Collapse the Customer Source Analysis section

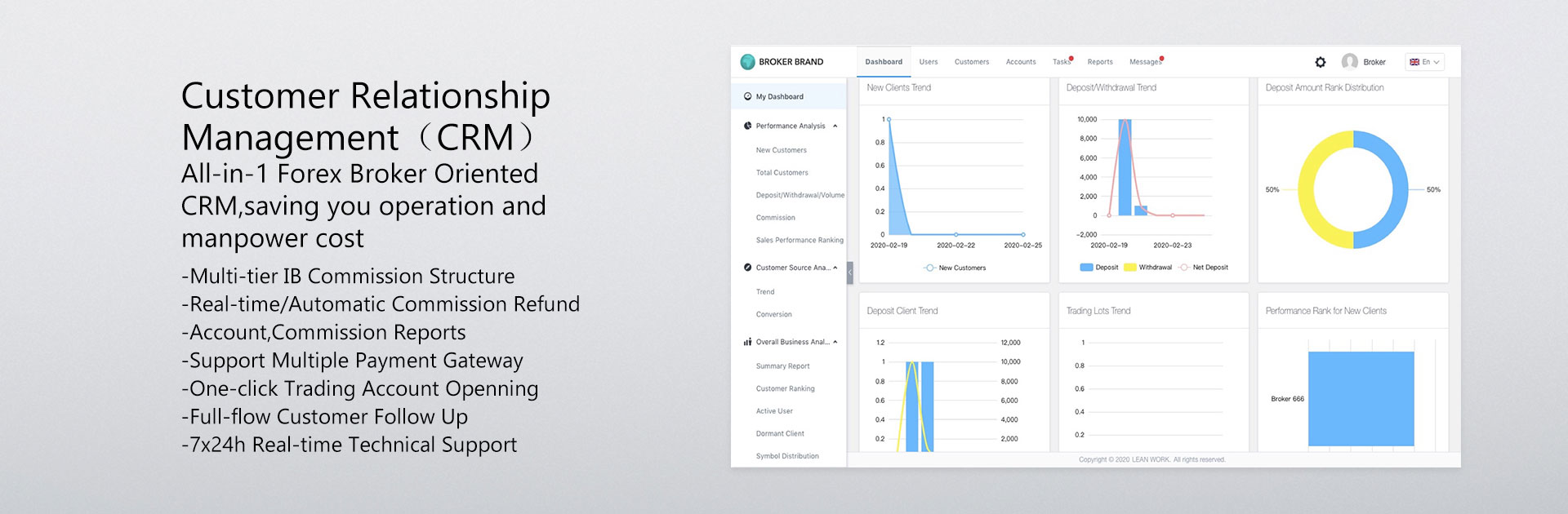coord(835,268)
